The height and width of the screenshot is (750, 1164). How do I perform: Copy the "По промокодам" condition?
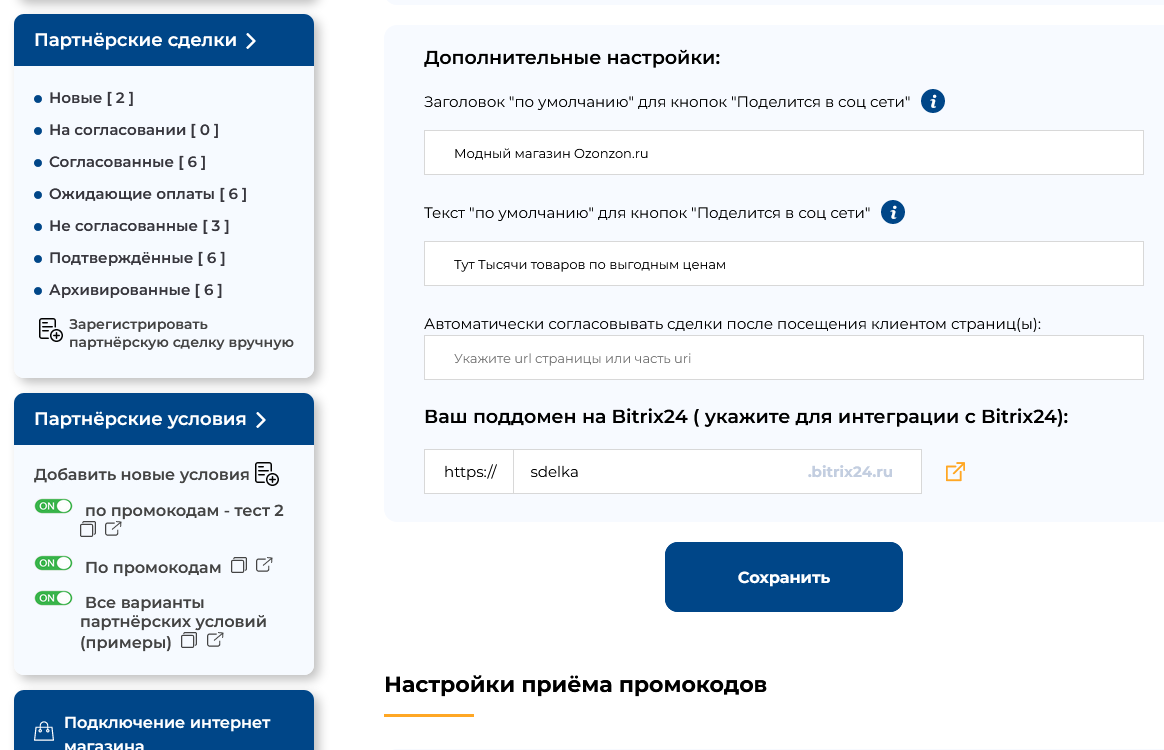(x=238, y=565)
